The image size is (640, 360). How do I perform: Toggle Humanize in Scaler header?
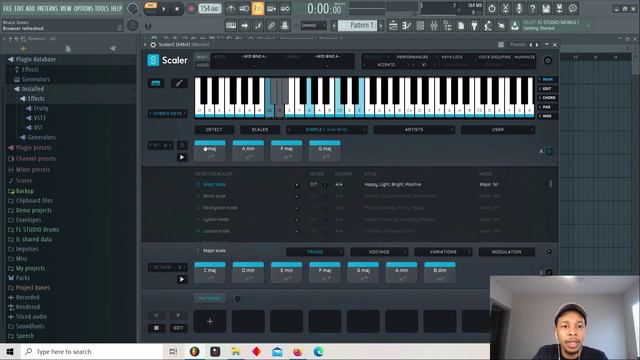(524, 57)
